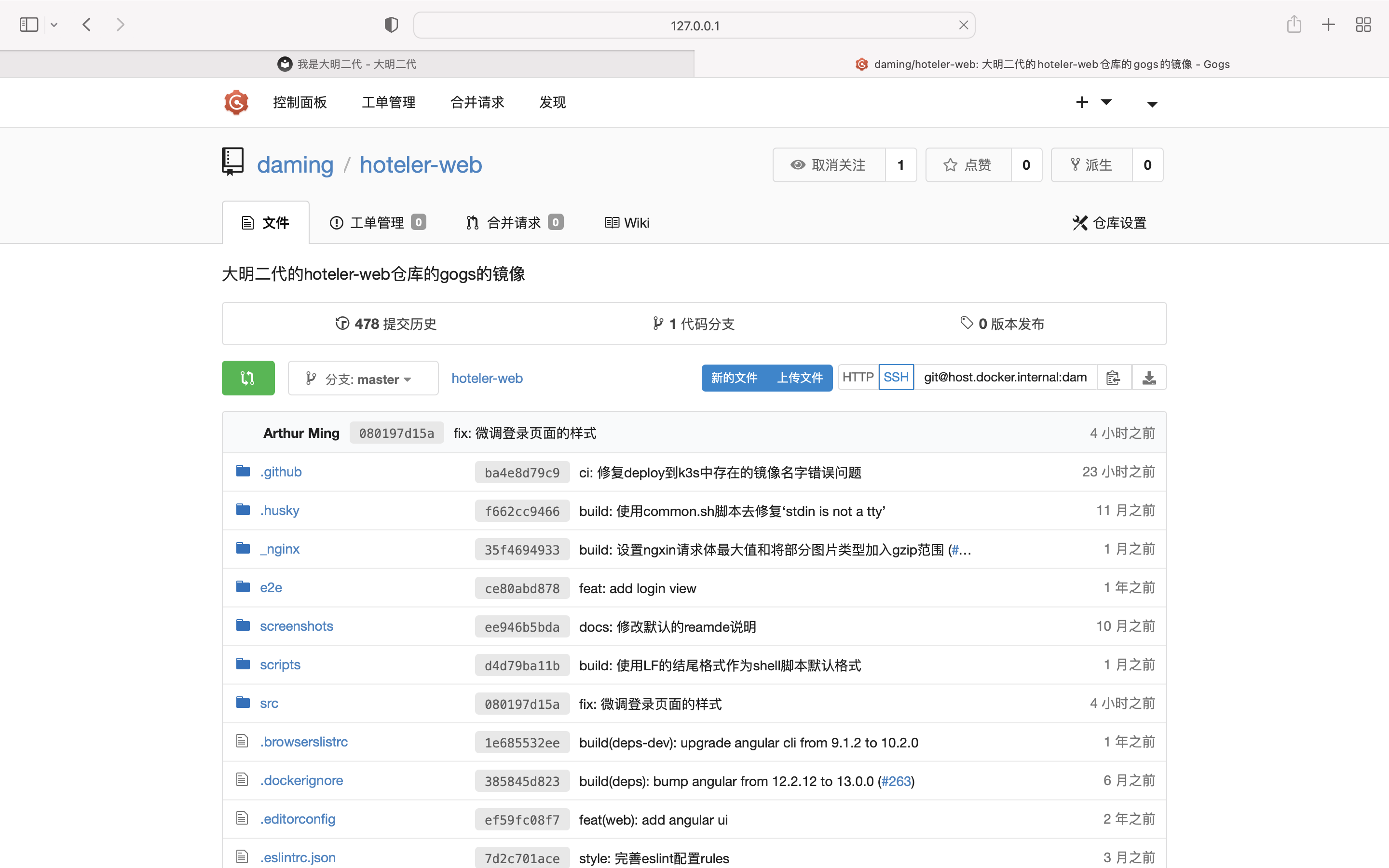
Task: Click the green compare/sync button
Action: 248,378
